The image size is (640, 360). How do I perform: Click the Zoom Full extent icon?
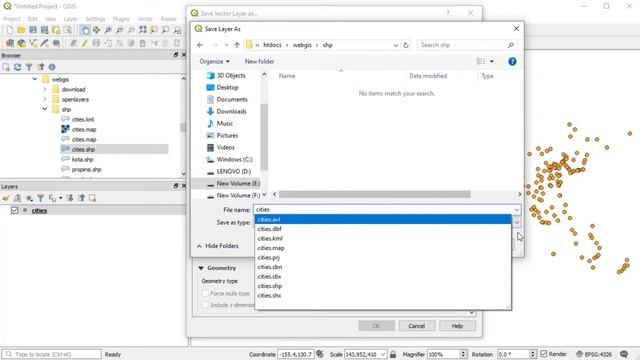click(142, 30)
